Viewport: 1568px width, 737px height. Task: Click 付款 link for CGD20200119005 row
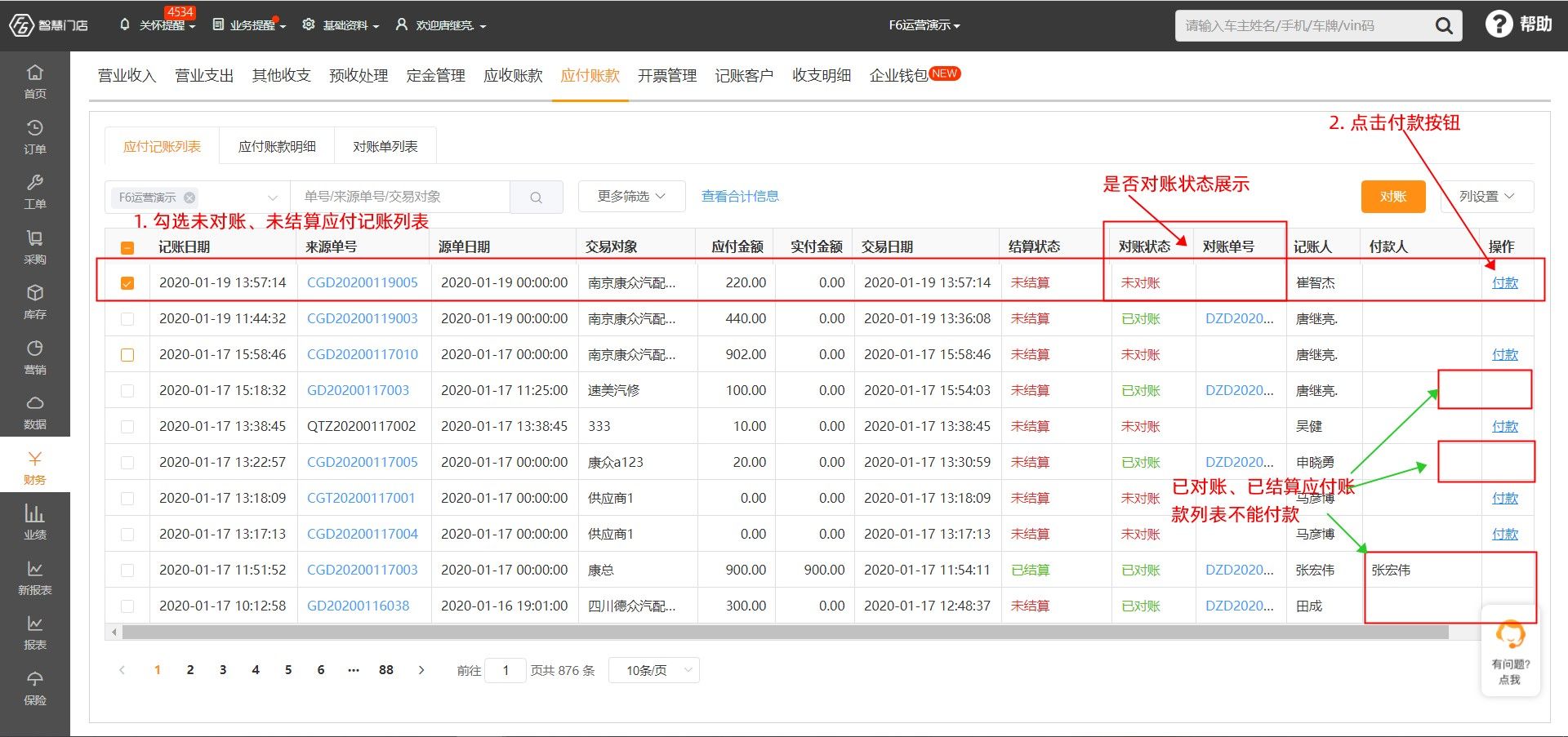[1504, 283]
